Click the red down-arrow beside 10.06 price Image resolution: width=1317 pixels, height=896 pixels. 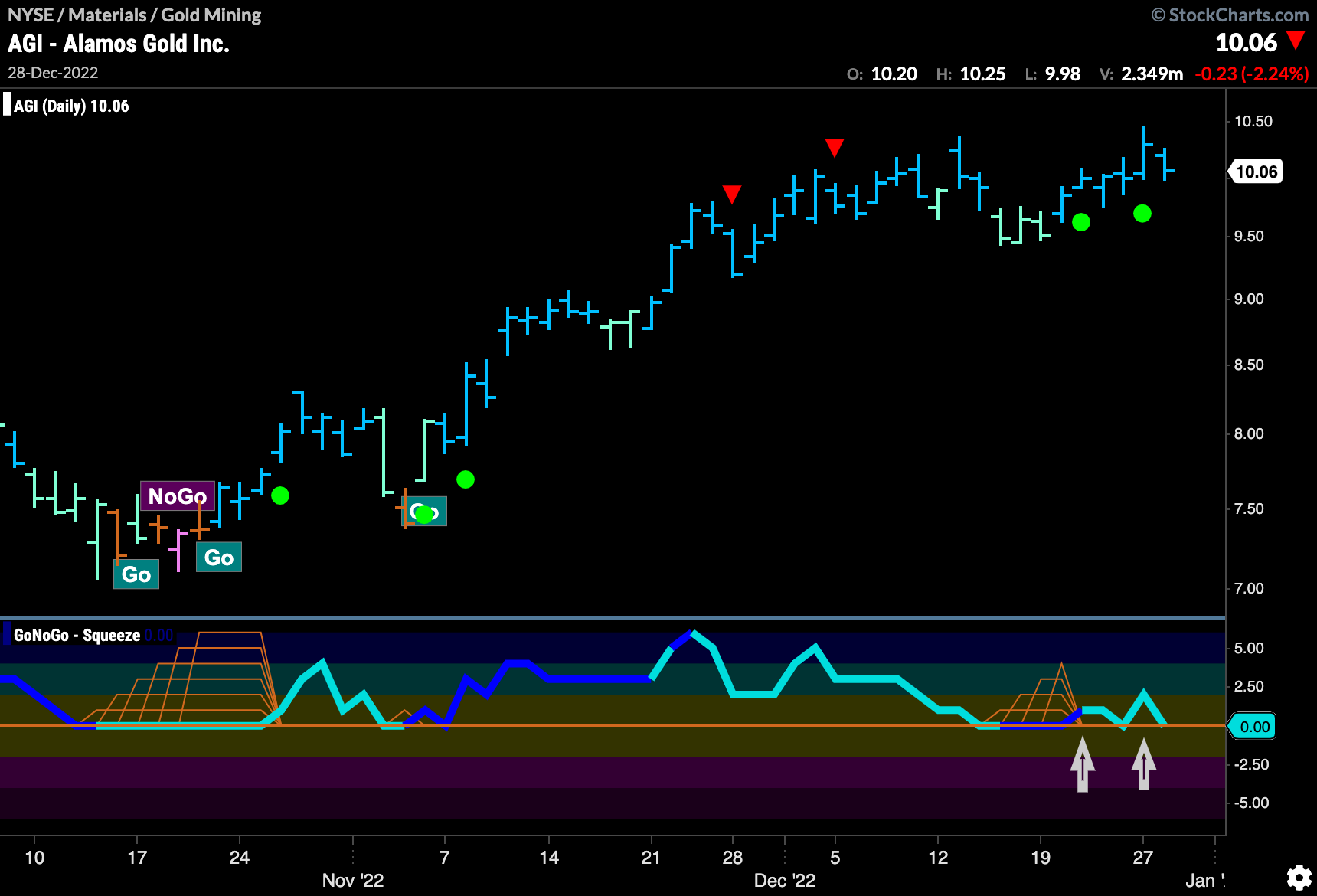[x=1296, y=41]
